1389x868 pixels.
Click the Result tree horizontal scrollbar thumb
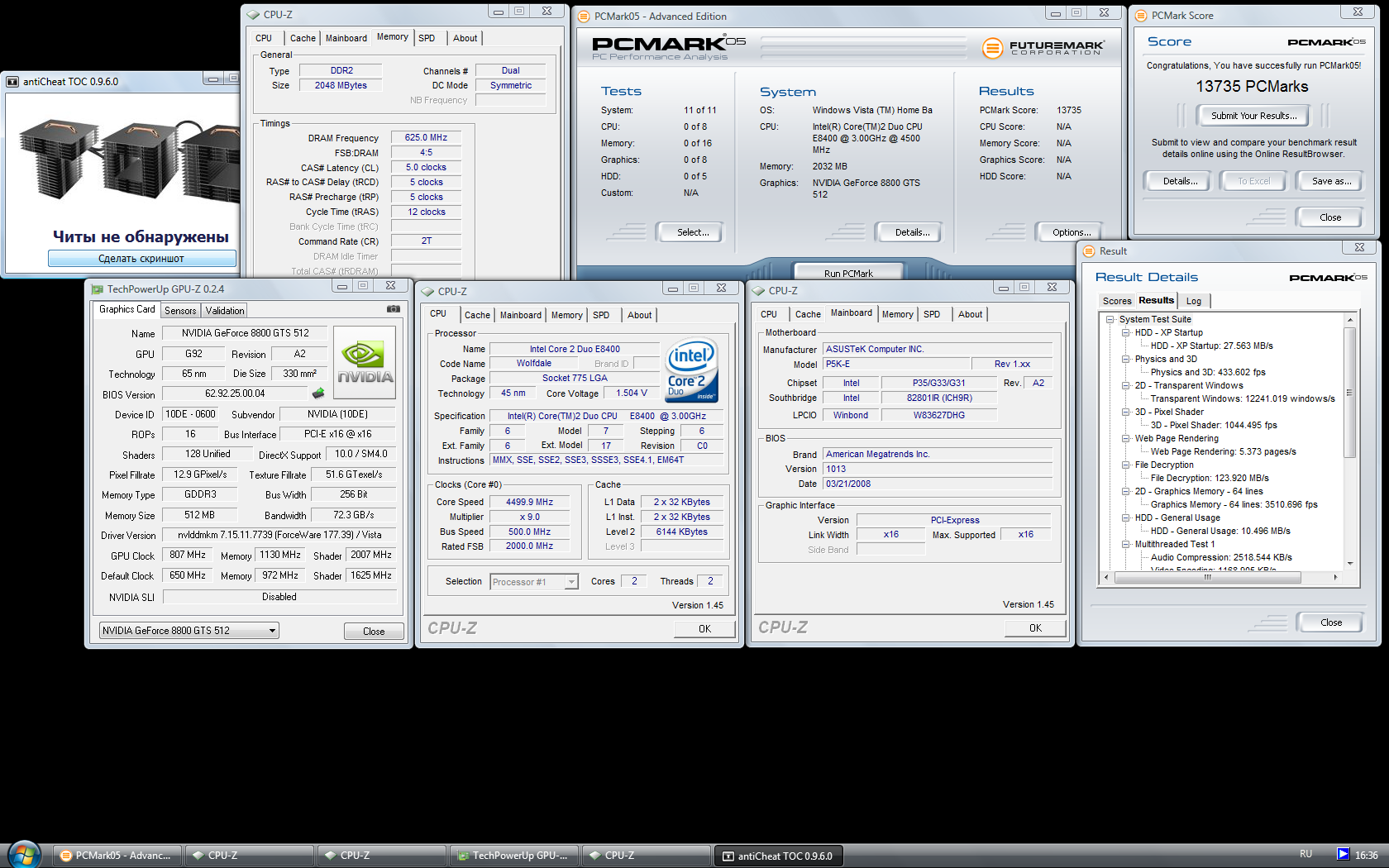pyautogui.click(x=1208, y=577)
